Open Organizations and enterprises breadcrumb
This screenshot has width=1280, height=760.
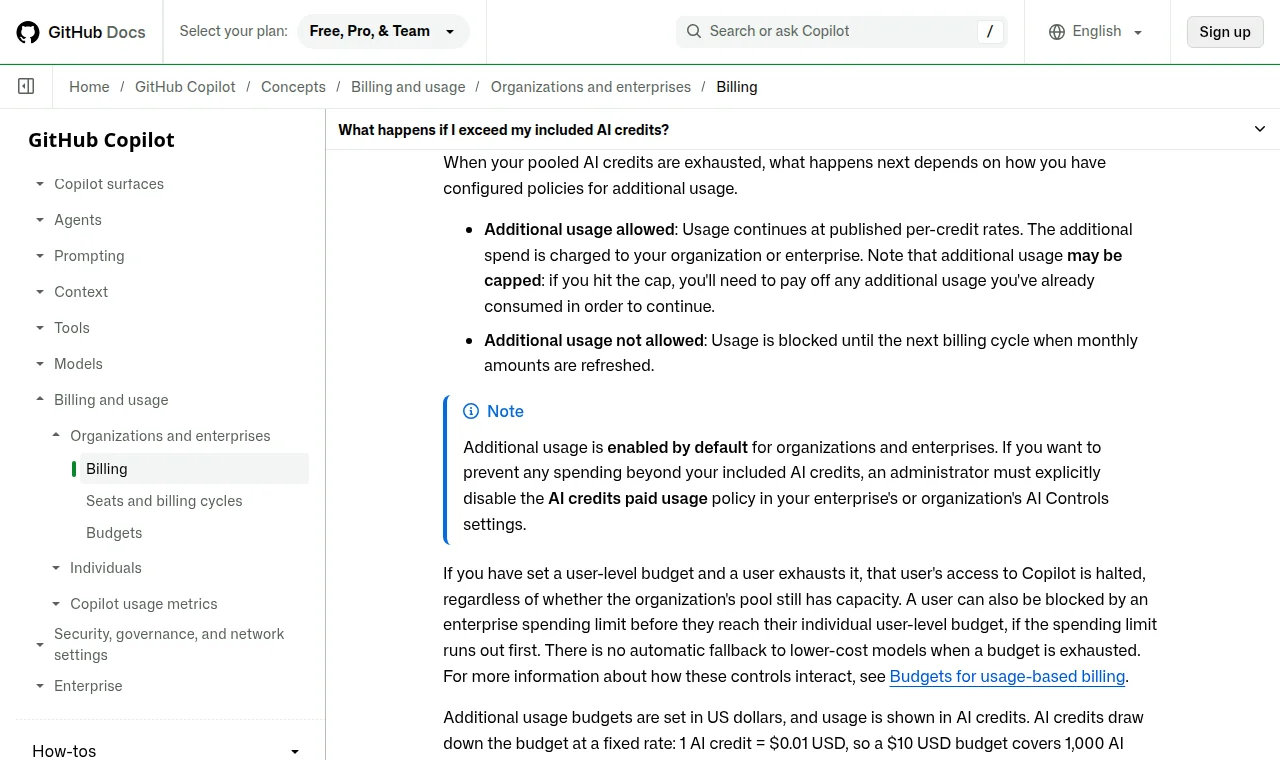click(591, 87)
